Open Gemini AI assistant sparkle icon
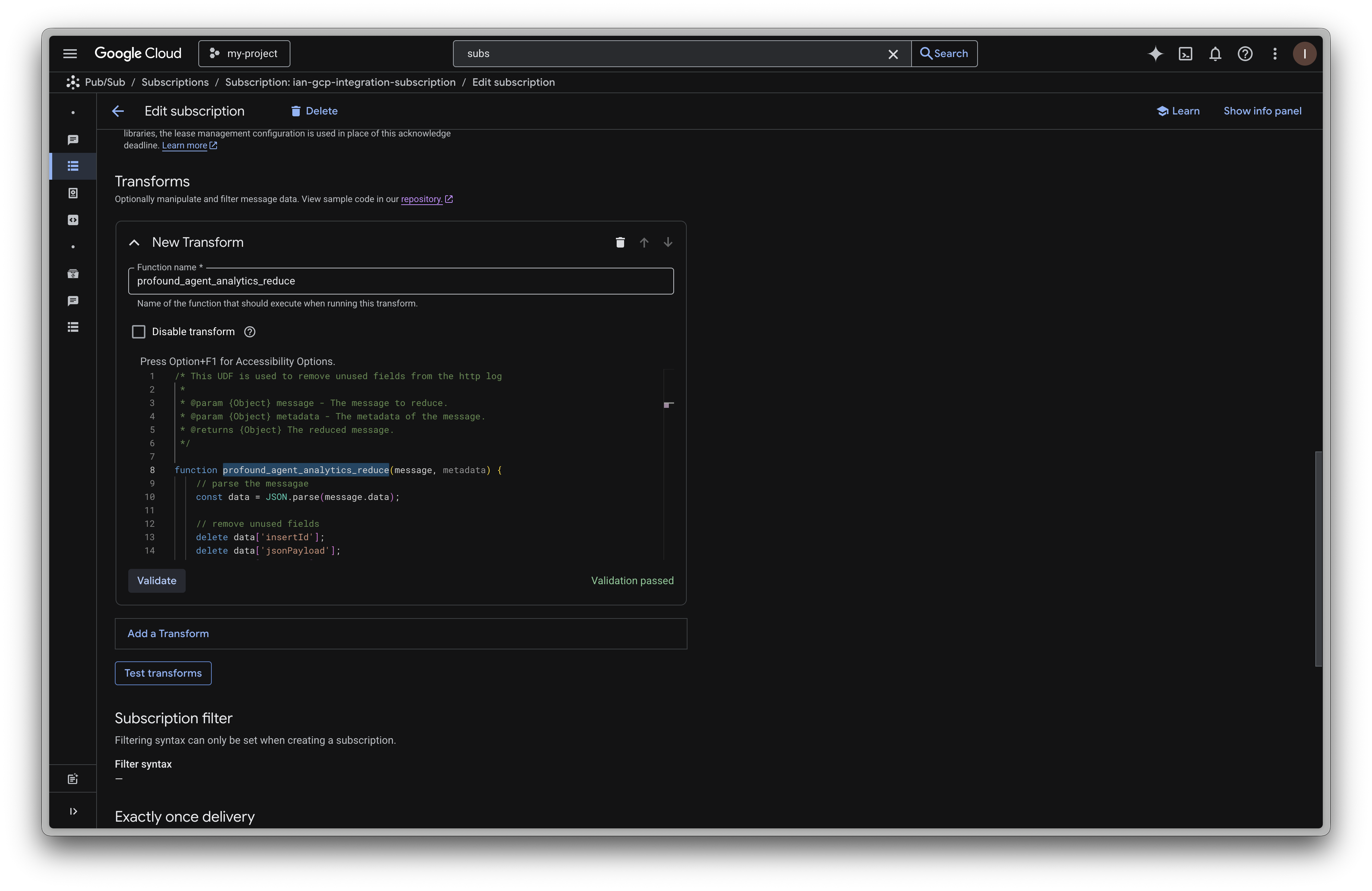 [x=1155, y=54]
